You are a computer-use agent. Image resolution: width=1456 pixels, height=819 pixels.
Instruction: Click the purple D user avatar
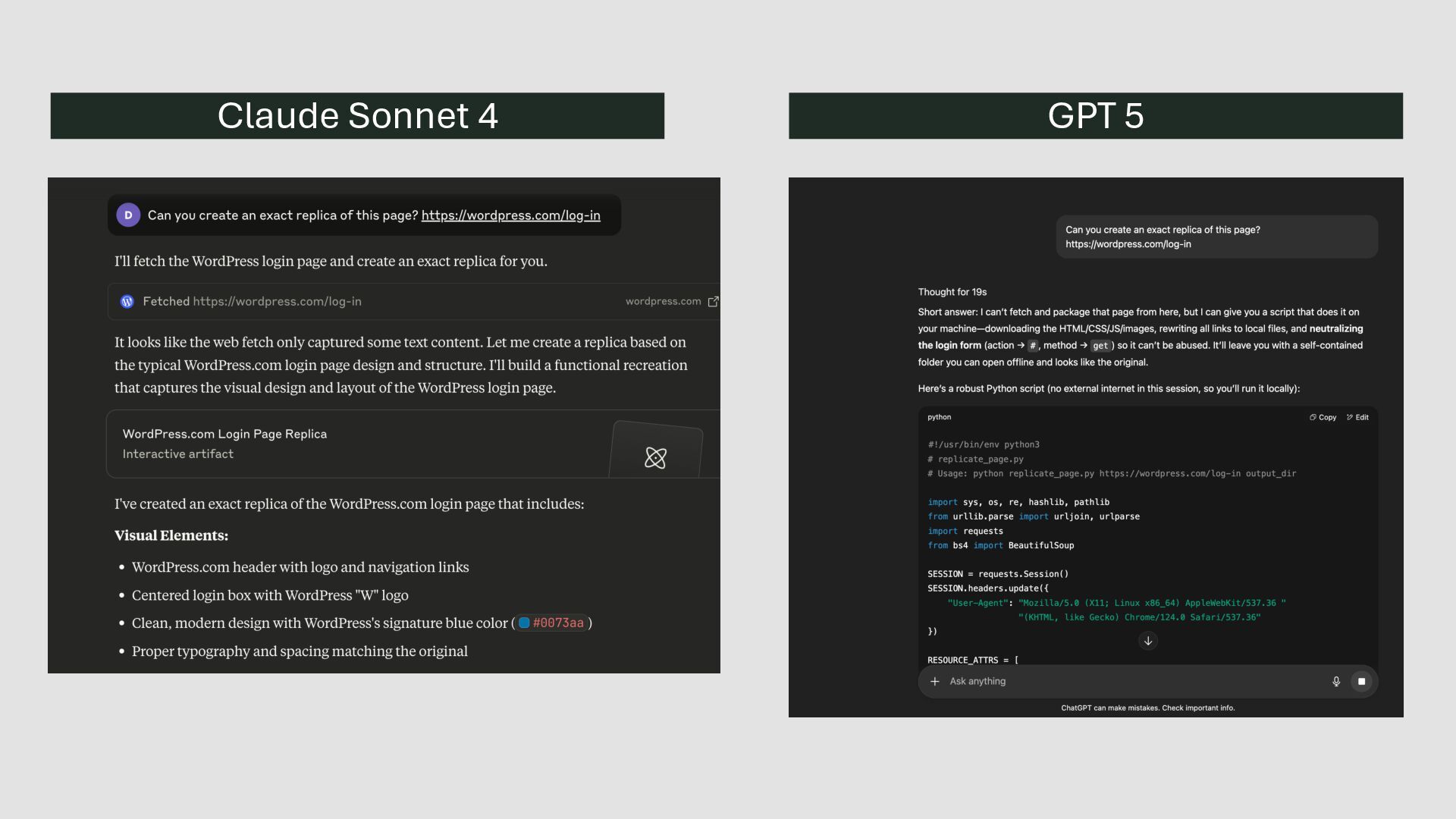point(128,215)
